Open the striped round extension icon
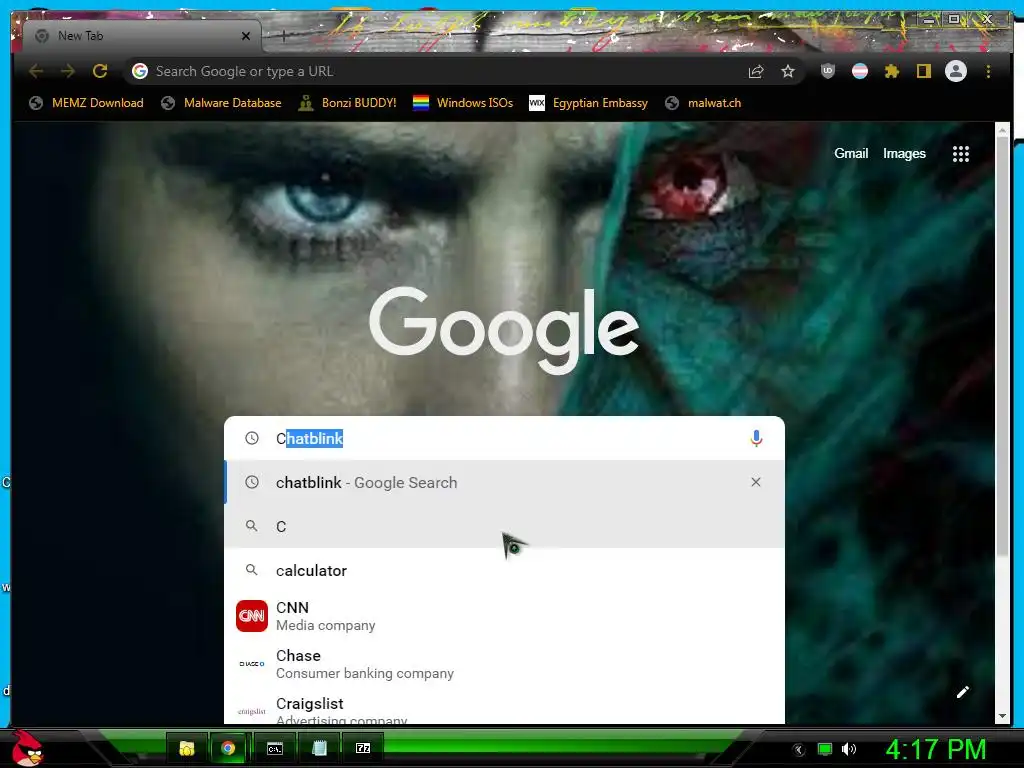 pyautogui.click(x=860, y=71)
